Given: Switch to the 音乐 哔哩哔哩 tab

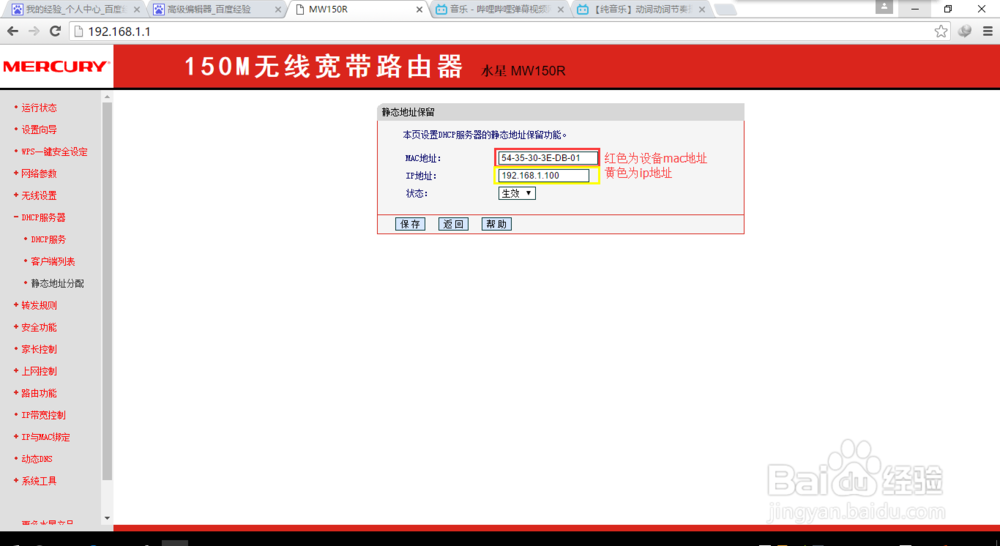Looking at the screenshot, I should coord(499,10).
